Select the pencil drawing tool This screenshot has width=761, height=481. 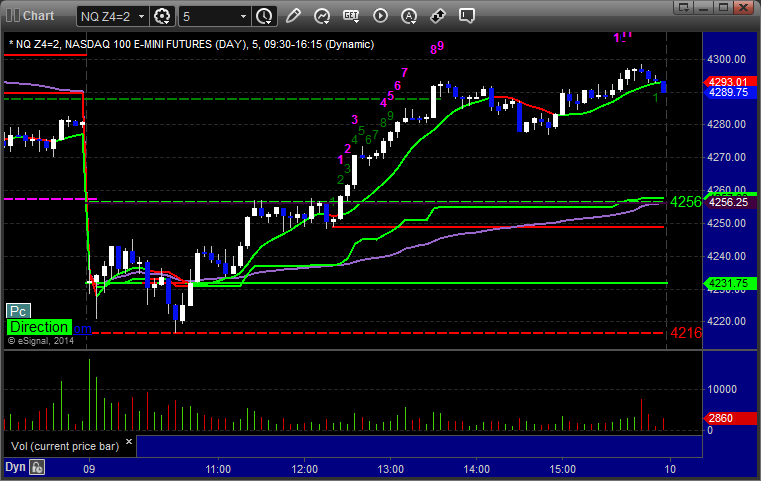(293, 16)
